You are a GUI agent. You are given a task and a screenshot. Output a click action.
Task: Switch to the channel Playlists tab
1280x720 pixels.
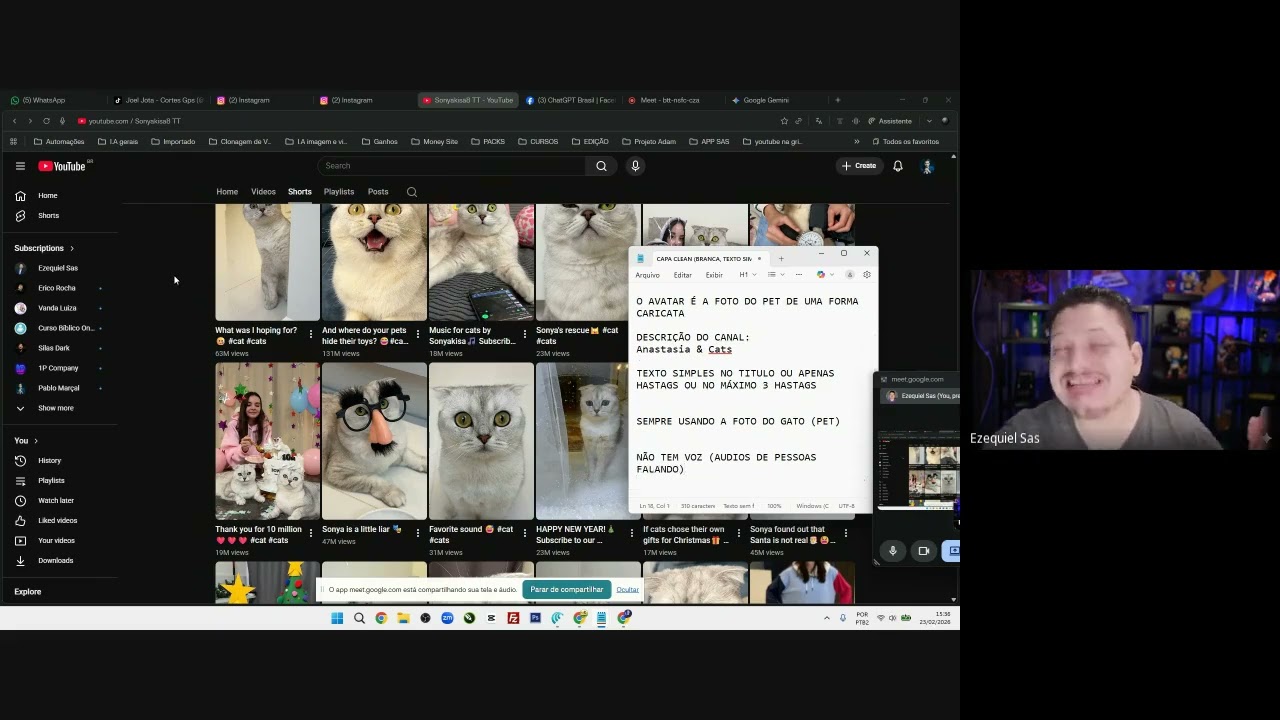point(339,192)
